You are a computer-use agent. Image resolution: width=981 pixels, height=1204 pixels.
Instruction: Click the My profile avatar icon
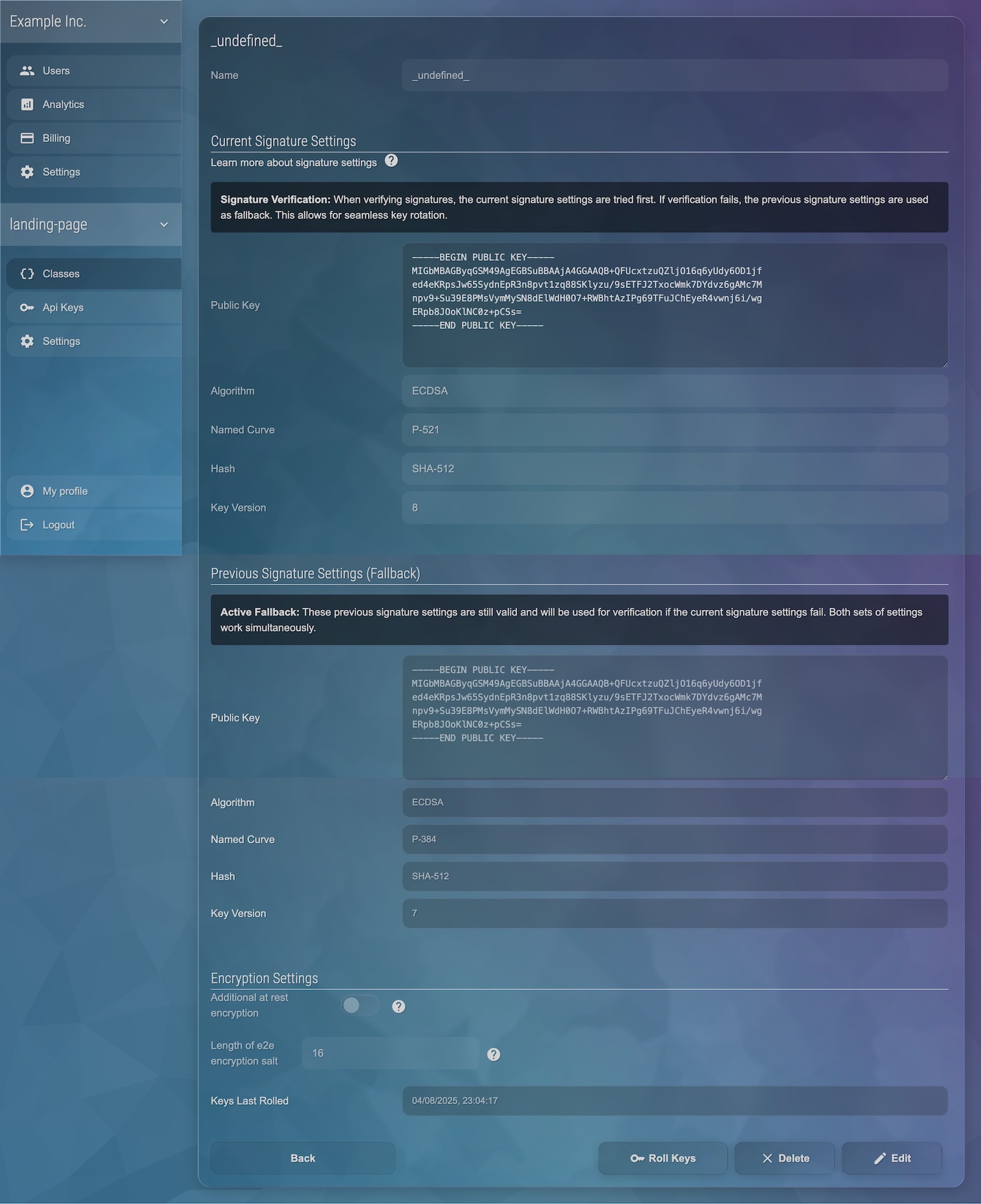(x=27, y=491)
